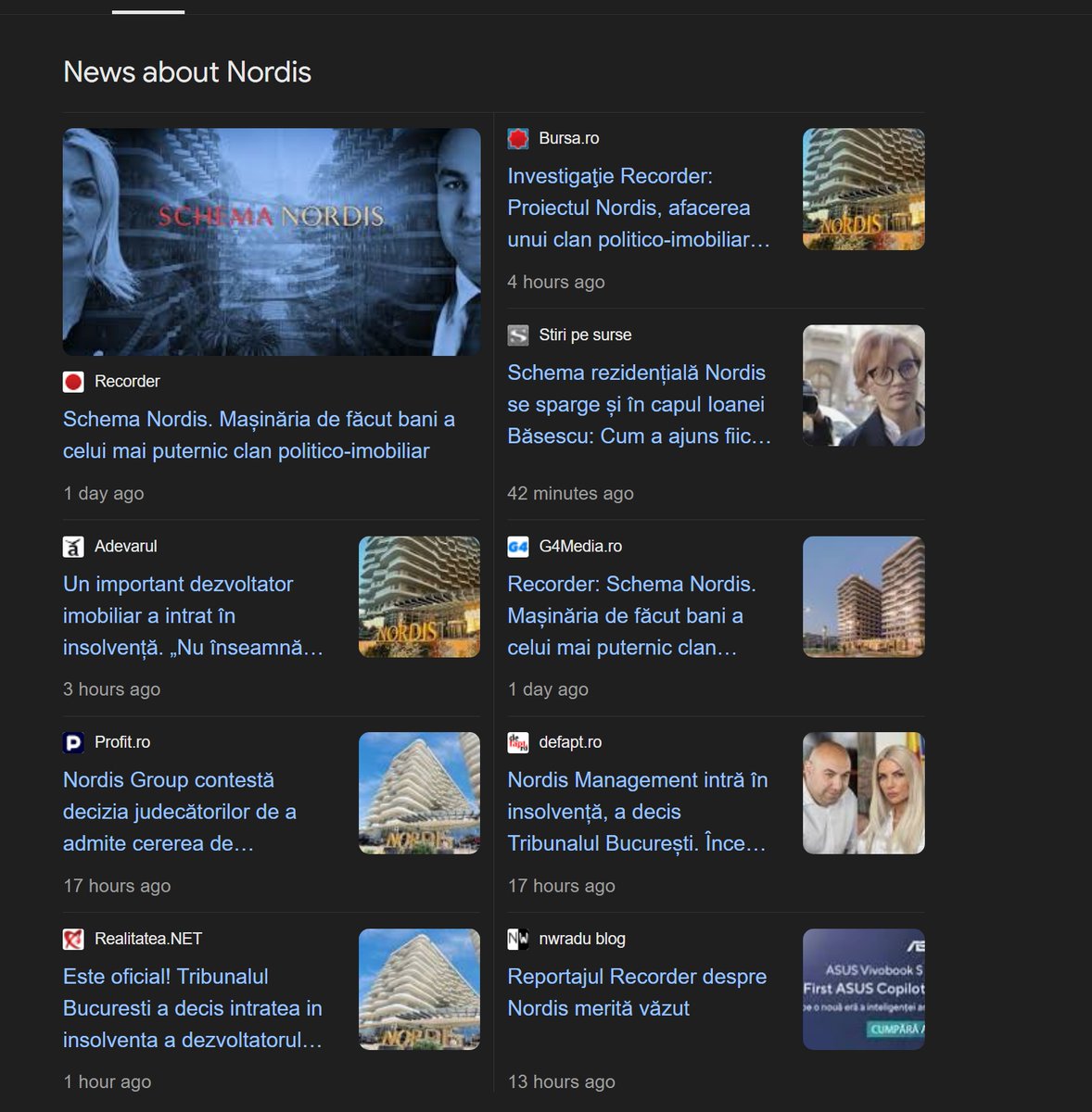The height and width of the screenshot is (1112, 1092).
Task: Click the '13 hours ago' timestamp
Action: pos(561,1082)
